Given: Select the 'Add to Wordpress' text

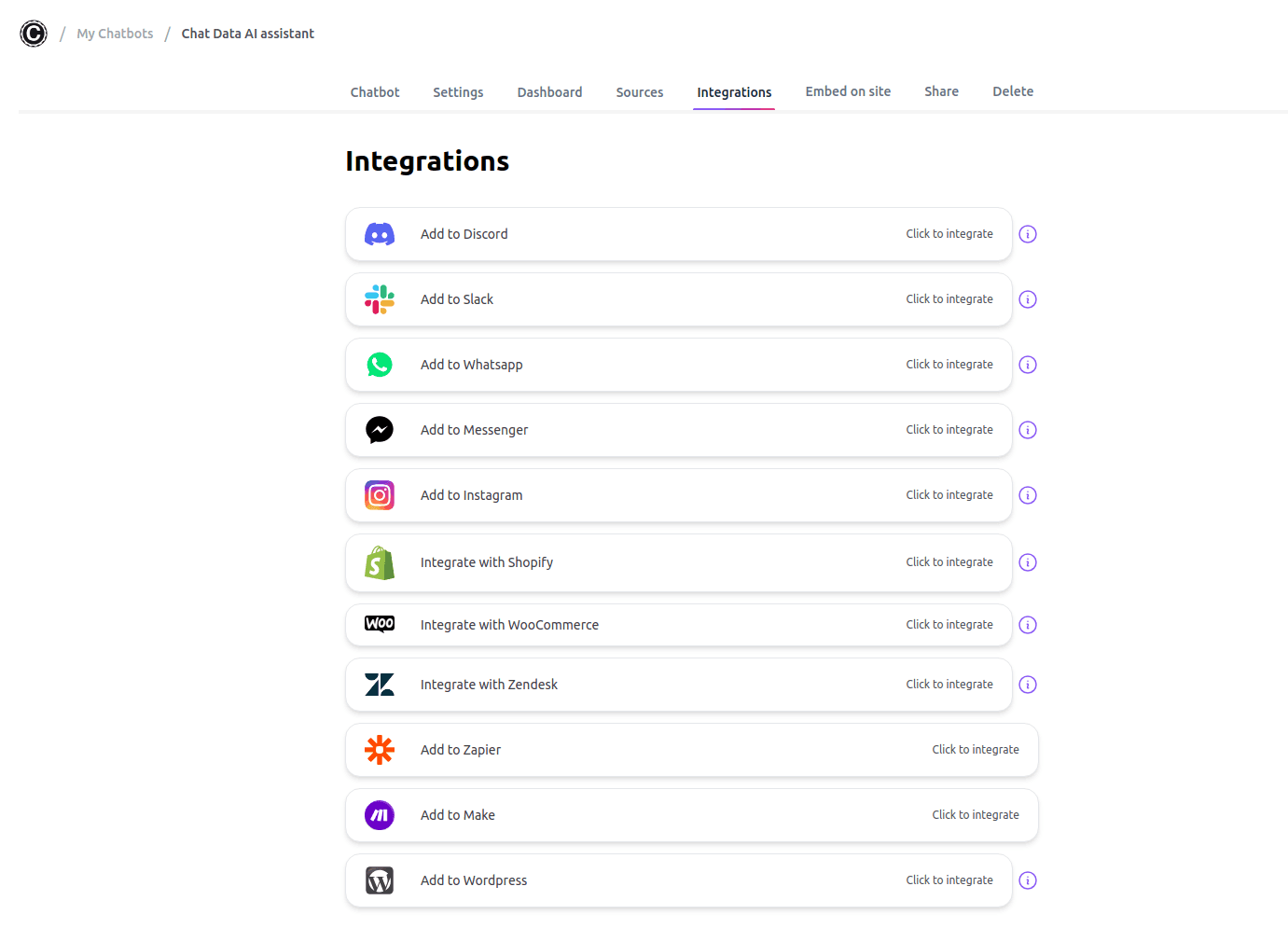Looking at the screenshot, I should [474, 880].
